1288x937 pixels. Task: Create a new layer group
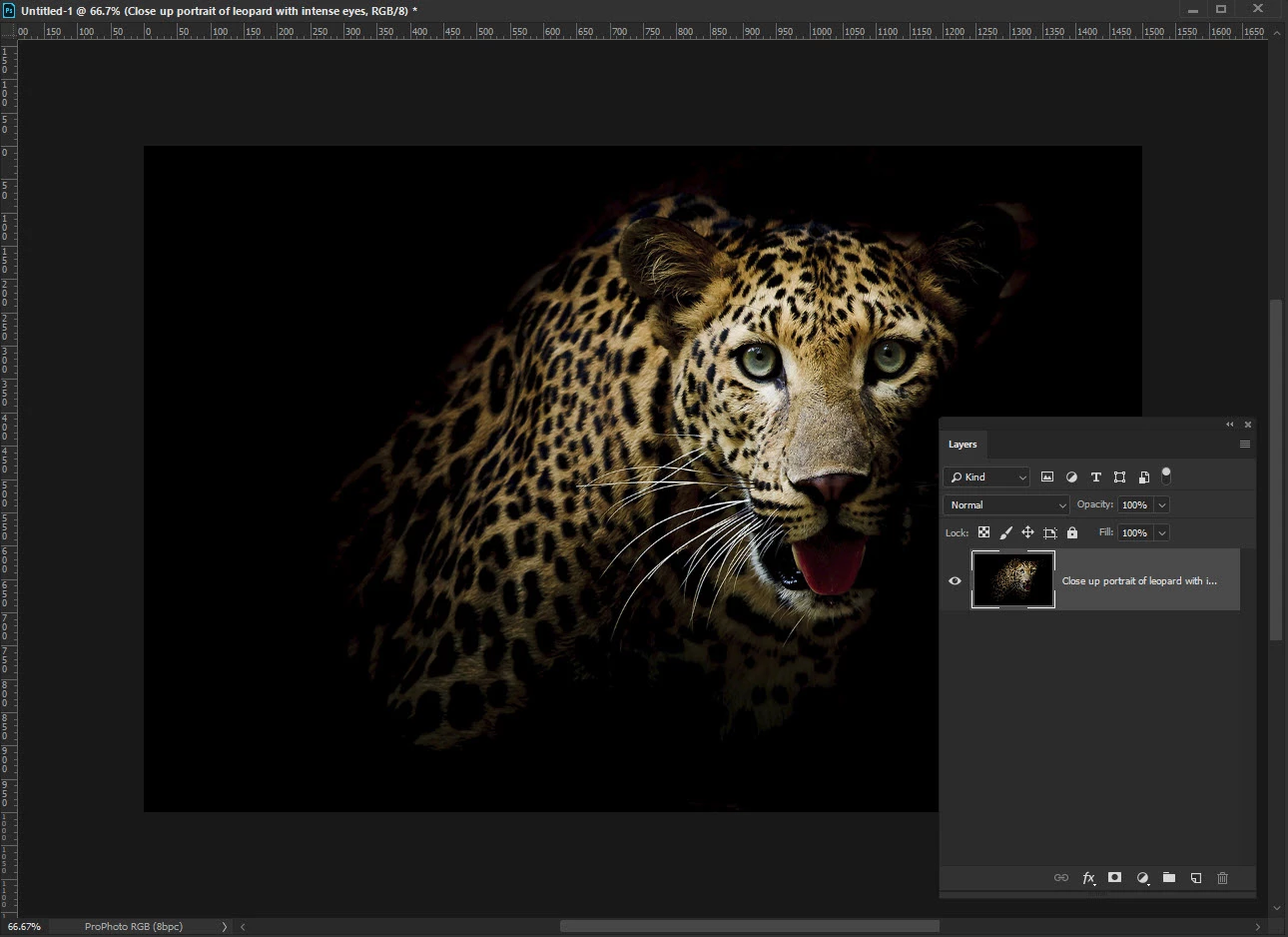(x=1169, y=878)
